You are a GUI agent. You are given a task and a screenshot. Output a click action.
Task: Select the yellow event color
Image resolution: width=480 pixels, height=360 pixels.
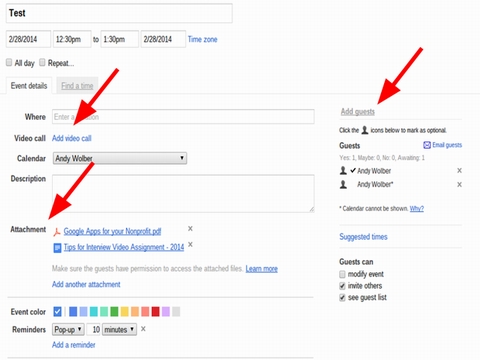click(x=124, y=312)
